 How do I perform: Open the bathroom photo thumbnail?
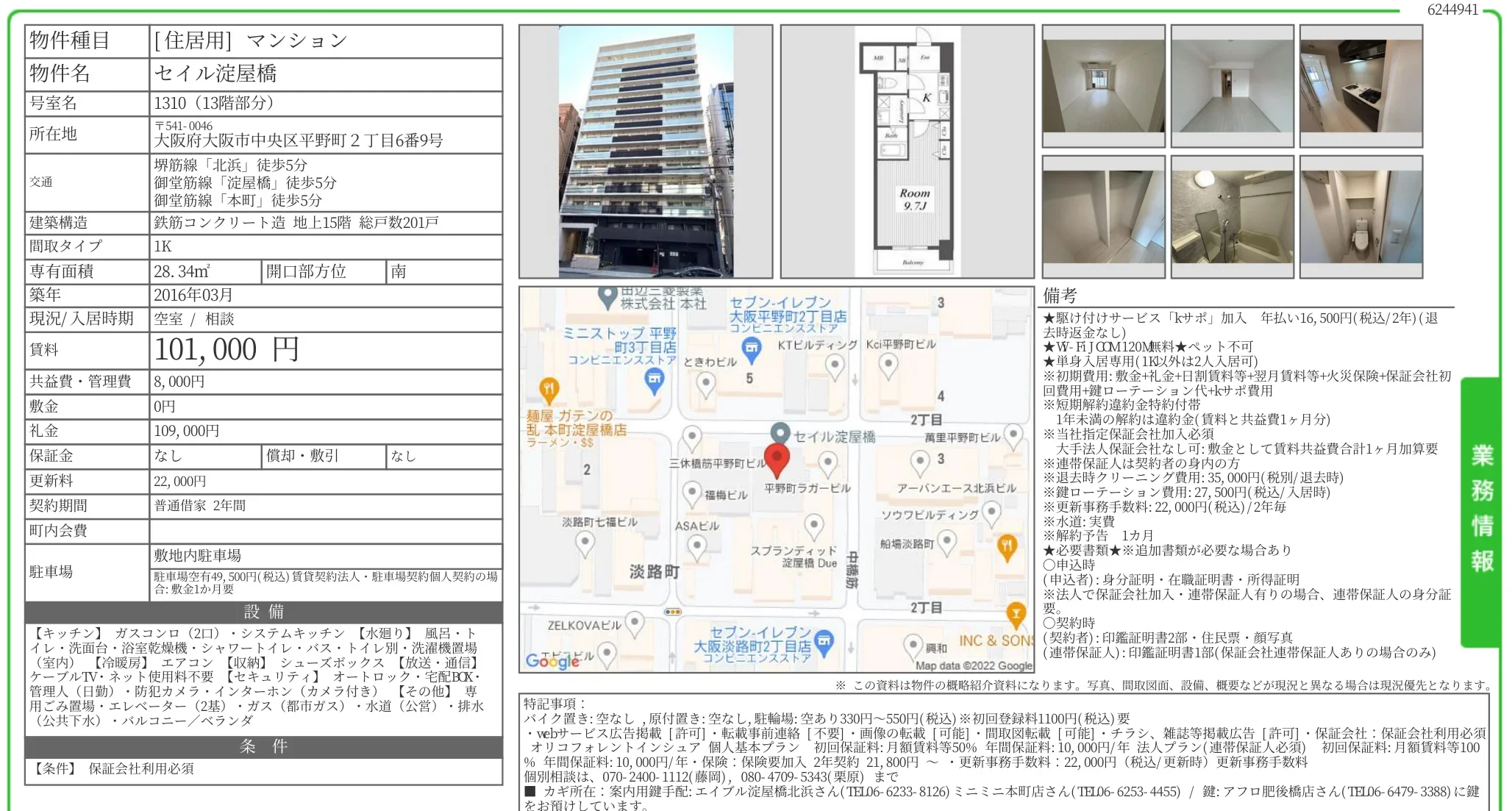point(1232,217)
